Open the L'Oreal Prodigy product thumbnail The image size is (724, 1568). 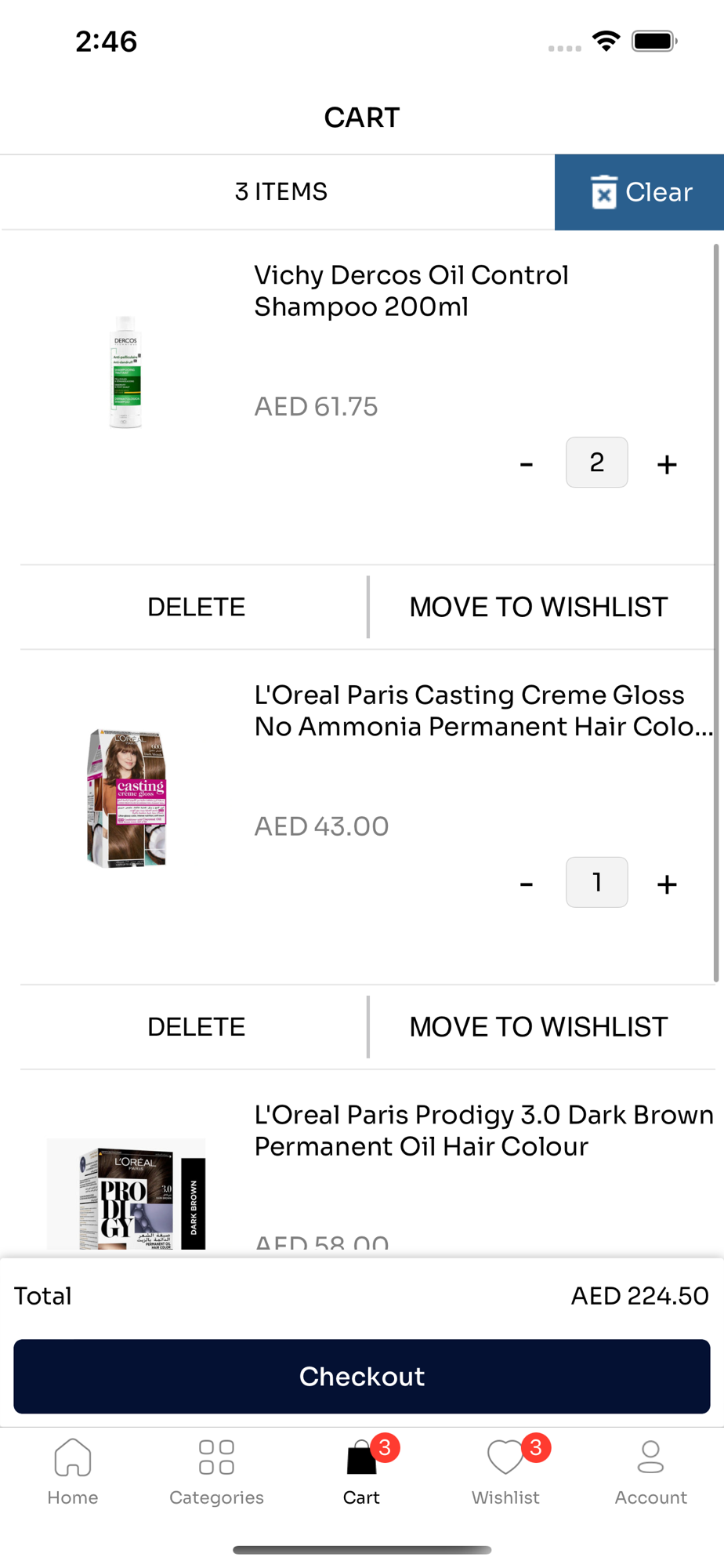click(126, 1194)
